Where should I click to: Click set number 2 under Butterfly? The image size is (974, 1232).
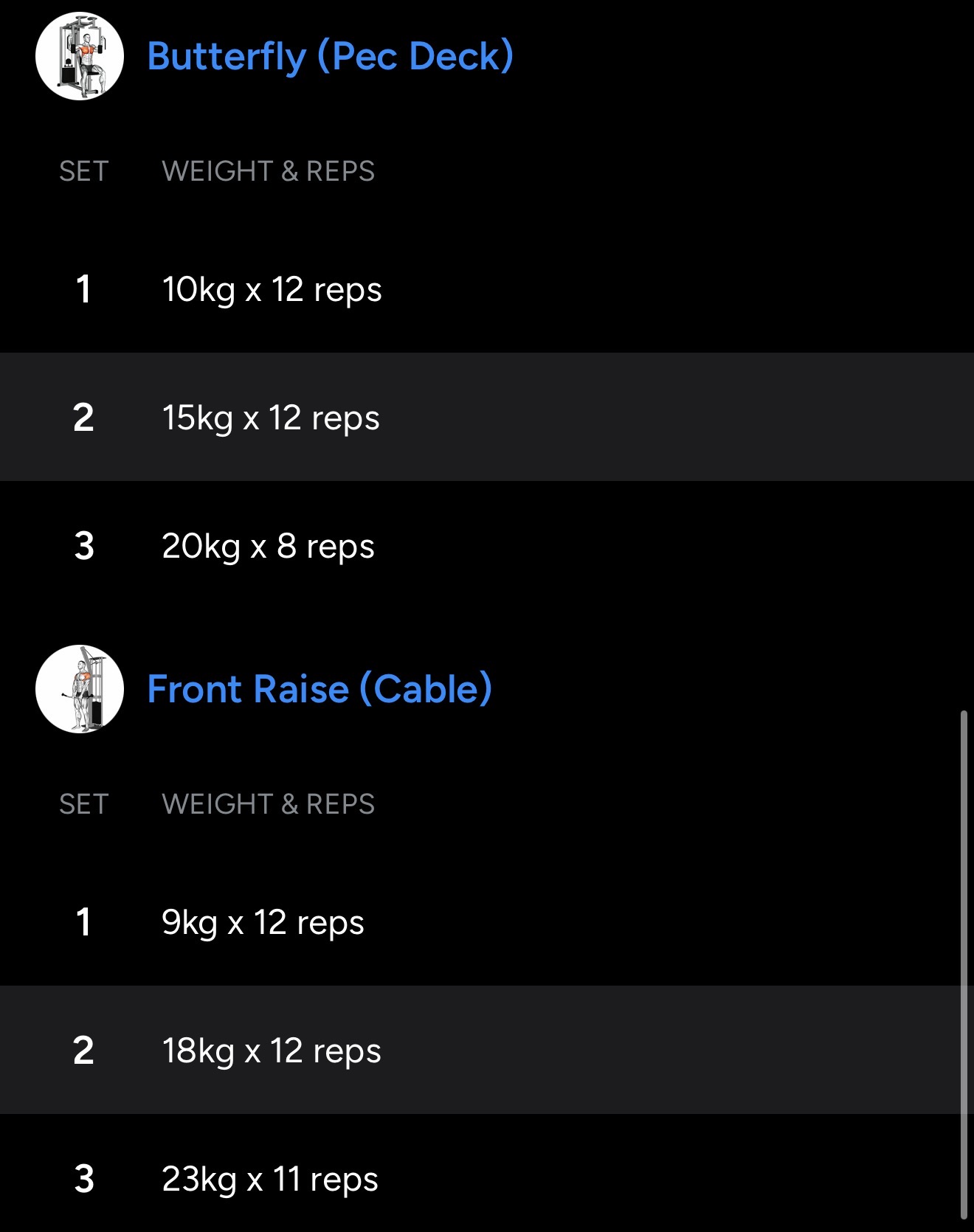(83, 418)
